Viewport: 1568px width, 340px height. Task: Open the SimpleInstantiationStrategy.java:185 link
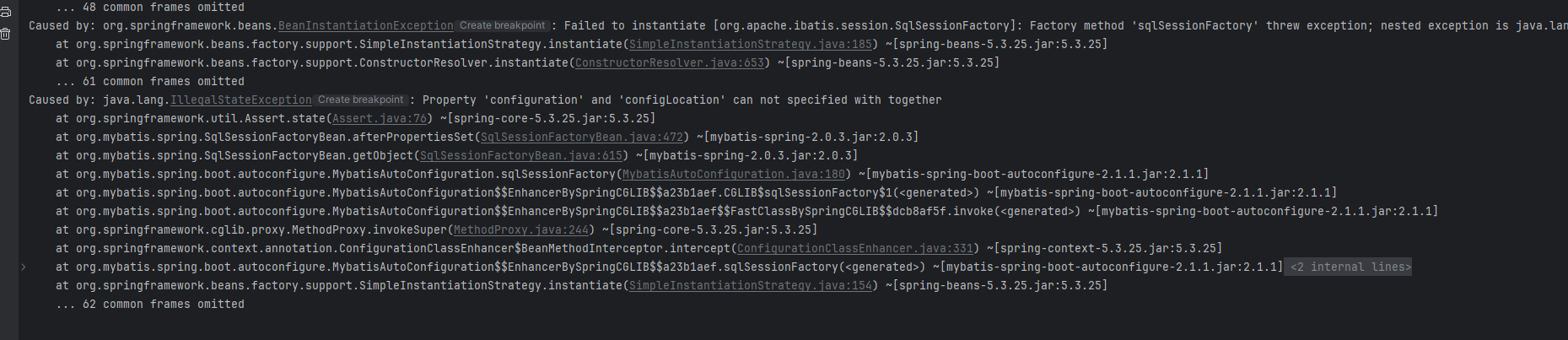(x=751, y=45)
